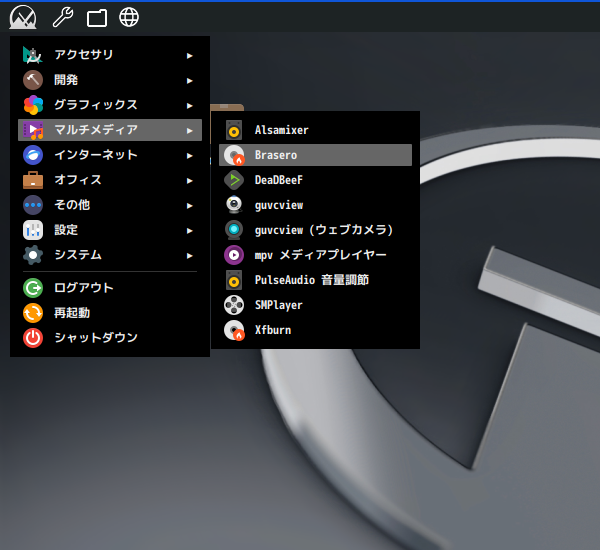
Task: Expand the グラフィックス submenu arrow
Action: tap(189, 105)
